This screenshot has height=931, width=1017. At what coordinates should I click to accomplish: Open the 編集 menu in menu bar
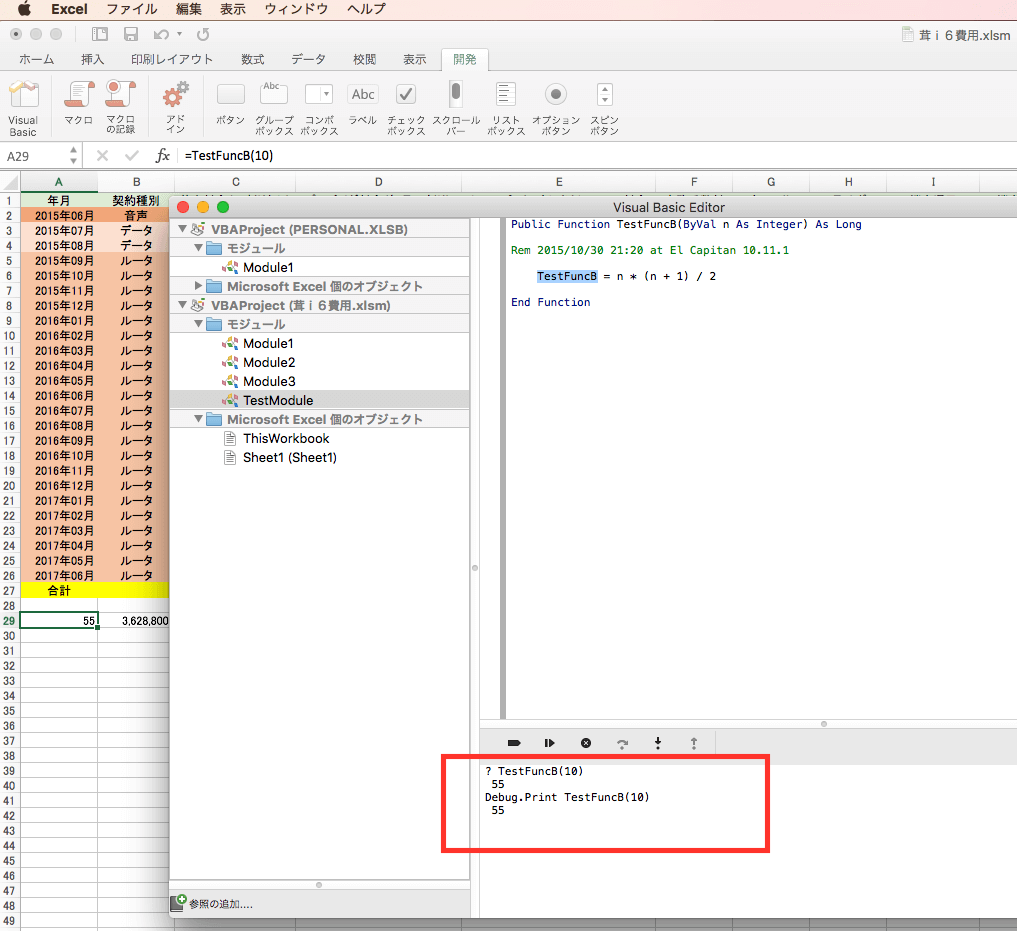point(189,9)
